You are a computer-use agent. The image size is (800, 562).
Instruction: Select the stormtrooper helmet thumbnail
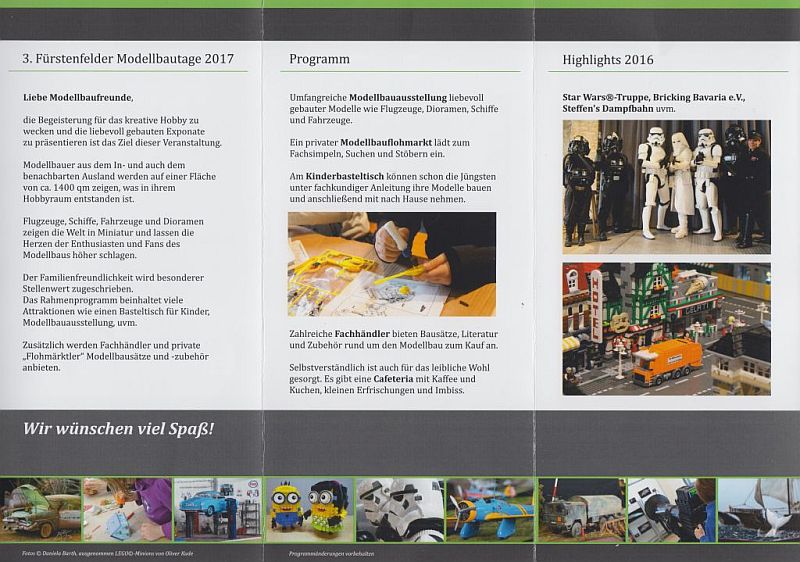(x=399, y=509)
